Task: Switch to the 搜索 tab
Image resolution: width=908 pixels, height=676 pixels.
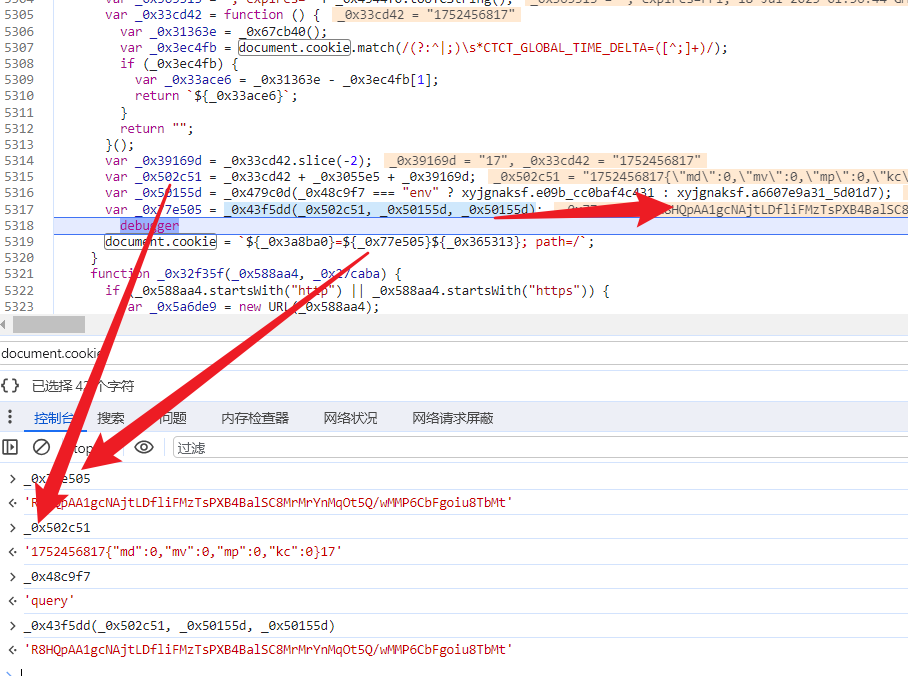Action: click(x=111, y=418)
